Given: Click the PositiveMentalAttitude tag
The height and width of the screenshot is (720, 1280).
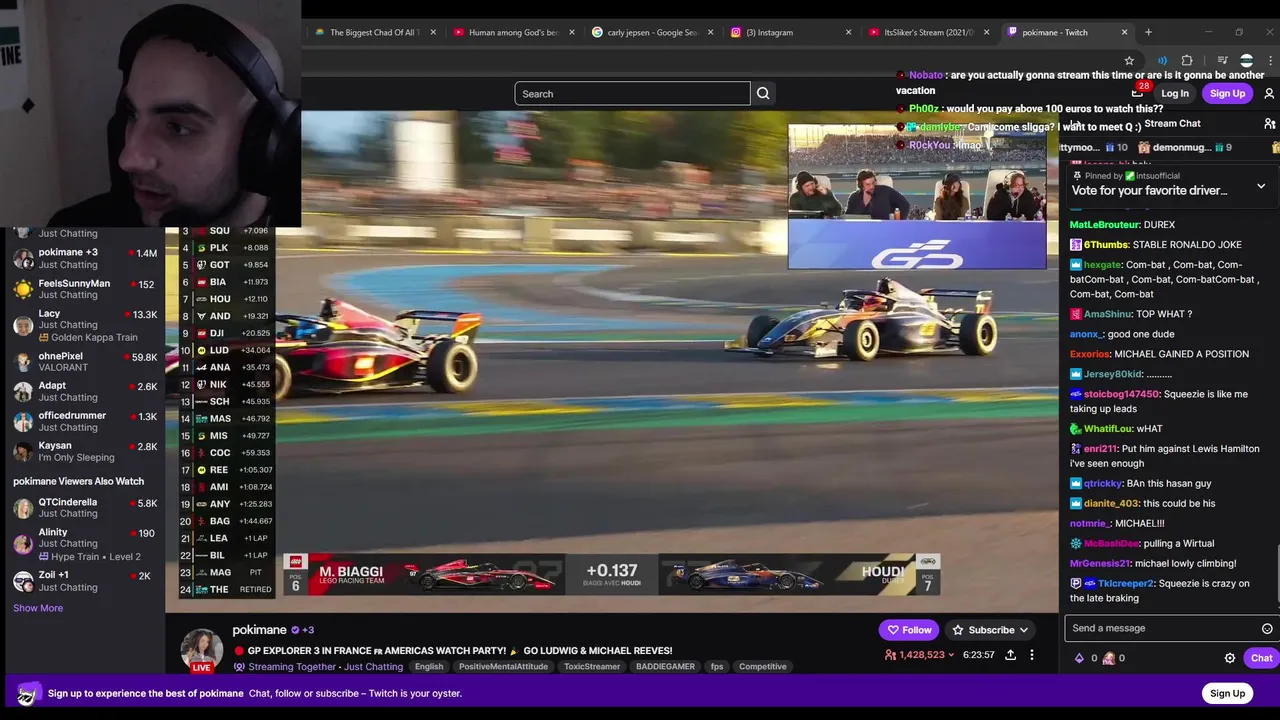Looking at the screenshot, I should click(x=503, y=667).
